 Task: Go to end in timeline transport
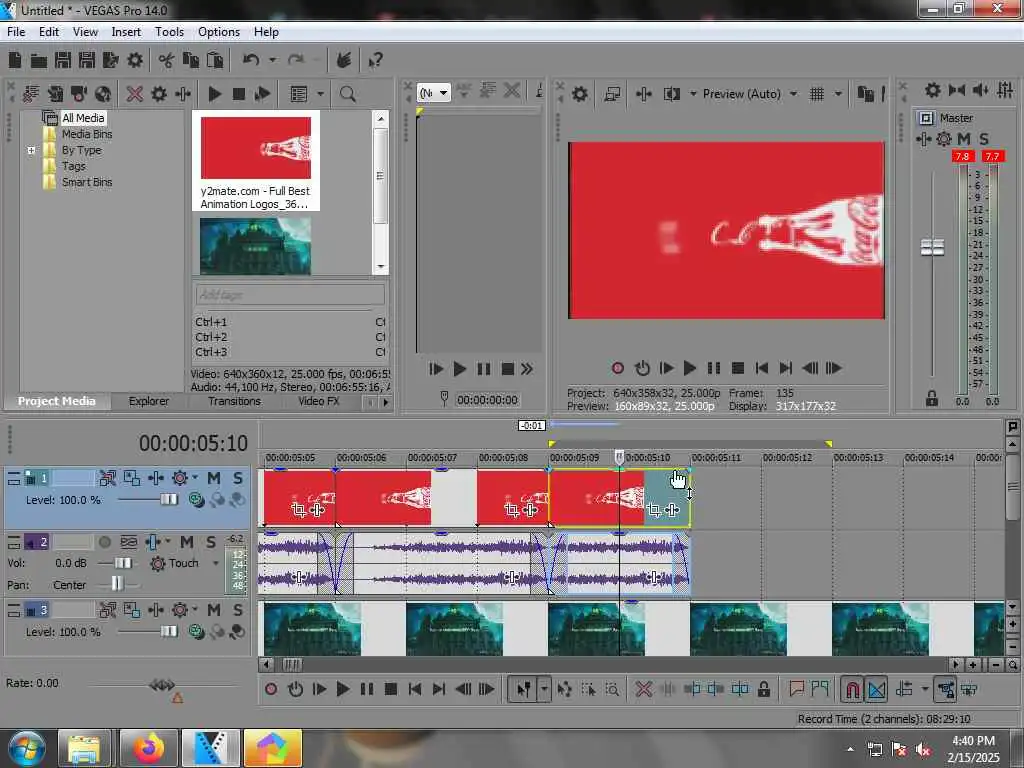tap(439, 689)
